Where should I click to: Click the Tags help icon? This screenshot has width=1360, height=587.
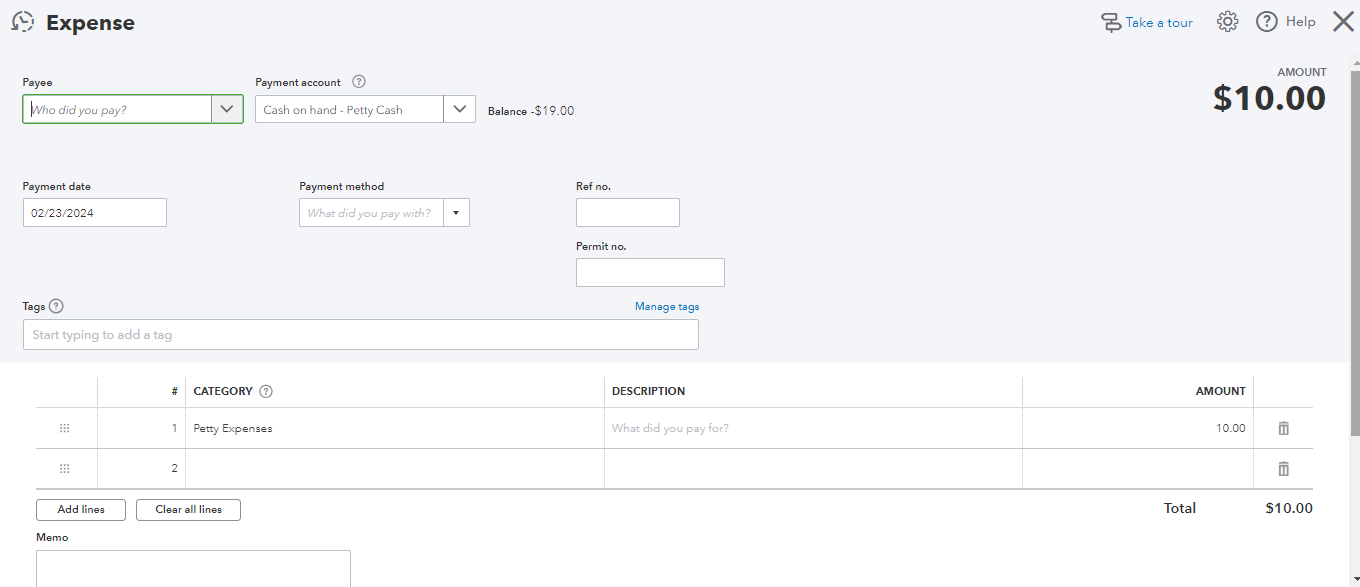click(56, 306)
